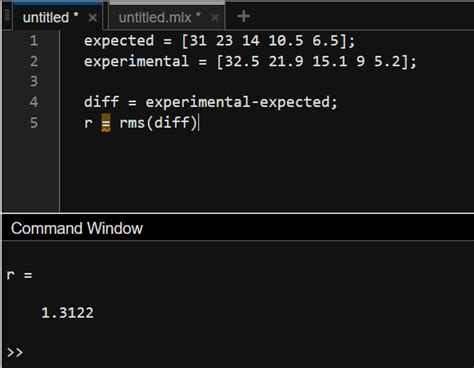The width and height of the screenshot is (474, 368).
Task: Click the 1.3122 output value
Action: (67, 313)
